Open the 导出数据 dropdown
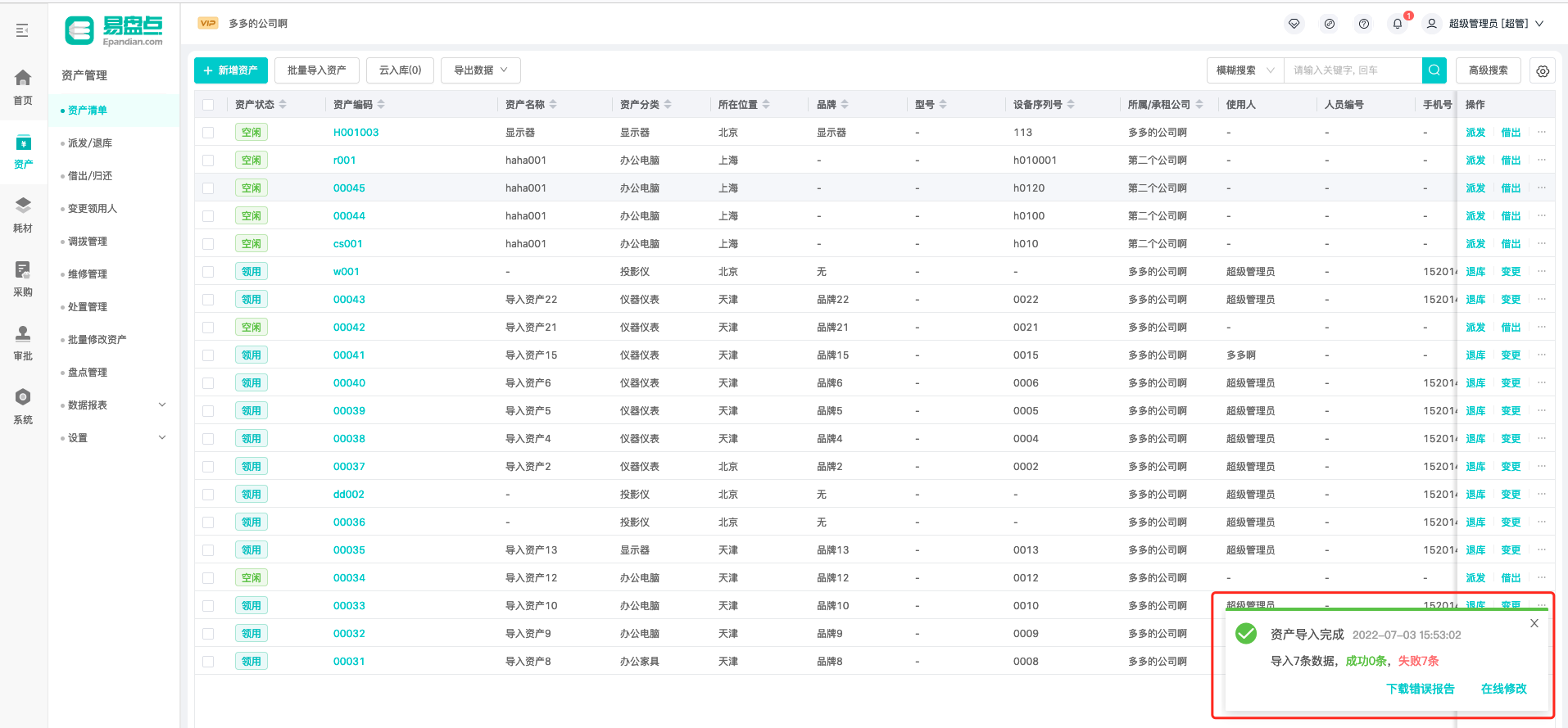 pos(481,70)
